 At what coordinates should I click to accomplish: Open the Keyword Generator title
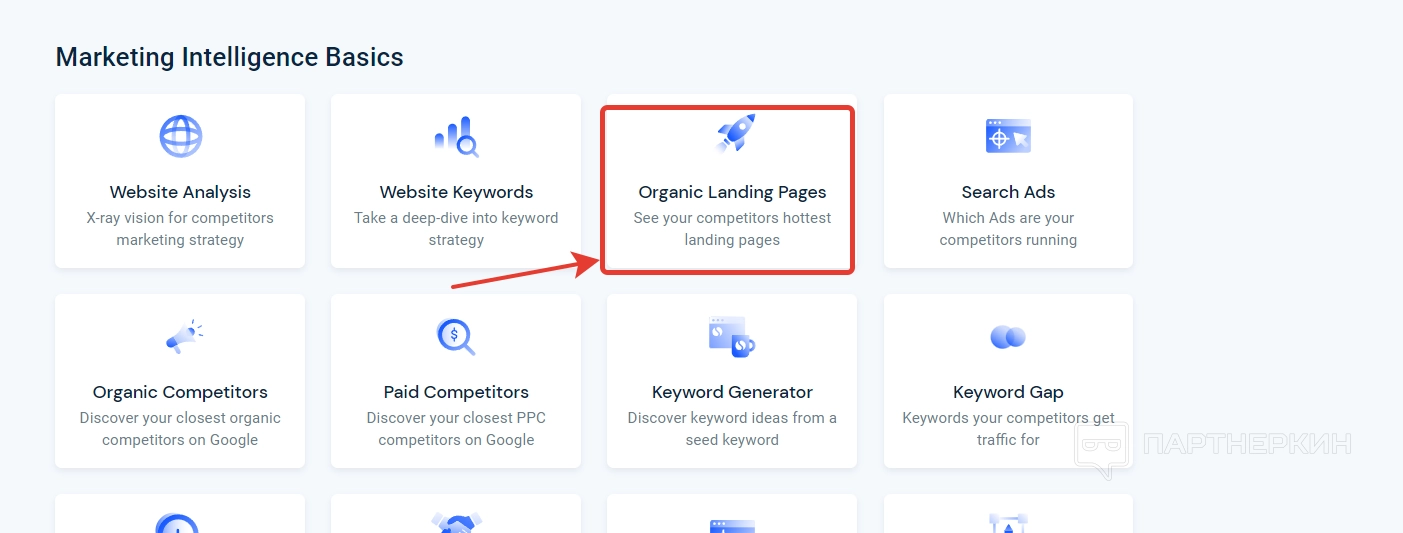tap(732, 392)
